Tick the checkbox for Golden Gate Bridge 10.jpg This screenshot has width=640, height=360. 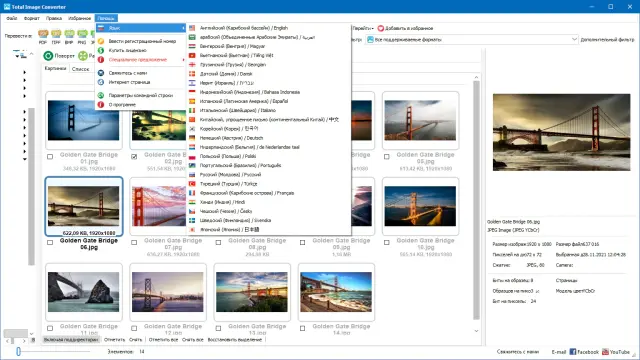pos(387,242)
